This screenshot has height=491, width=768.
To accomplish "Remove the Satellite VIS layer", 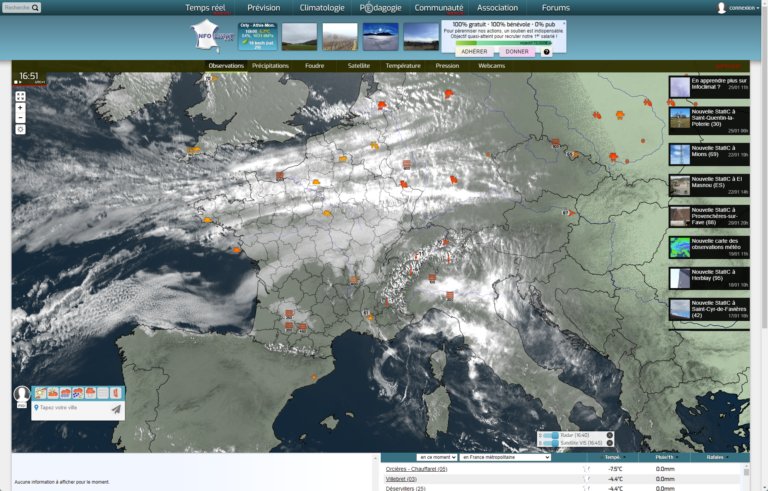I will pyautogui.click(x=610, y=443).
